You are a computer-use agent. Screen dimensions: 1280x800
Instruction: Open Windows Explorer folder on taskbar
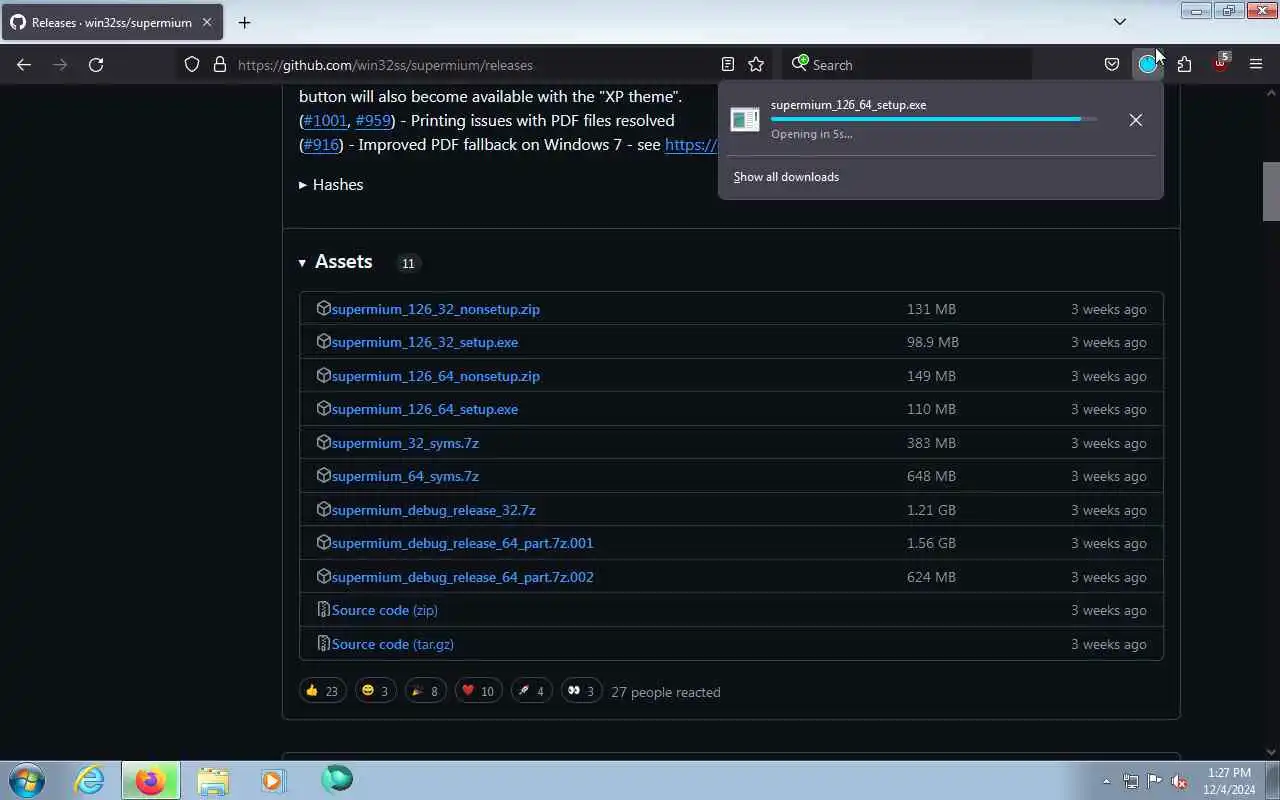coord(213,780)
